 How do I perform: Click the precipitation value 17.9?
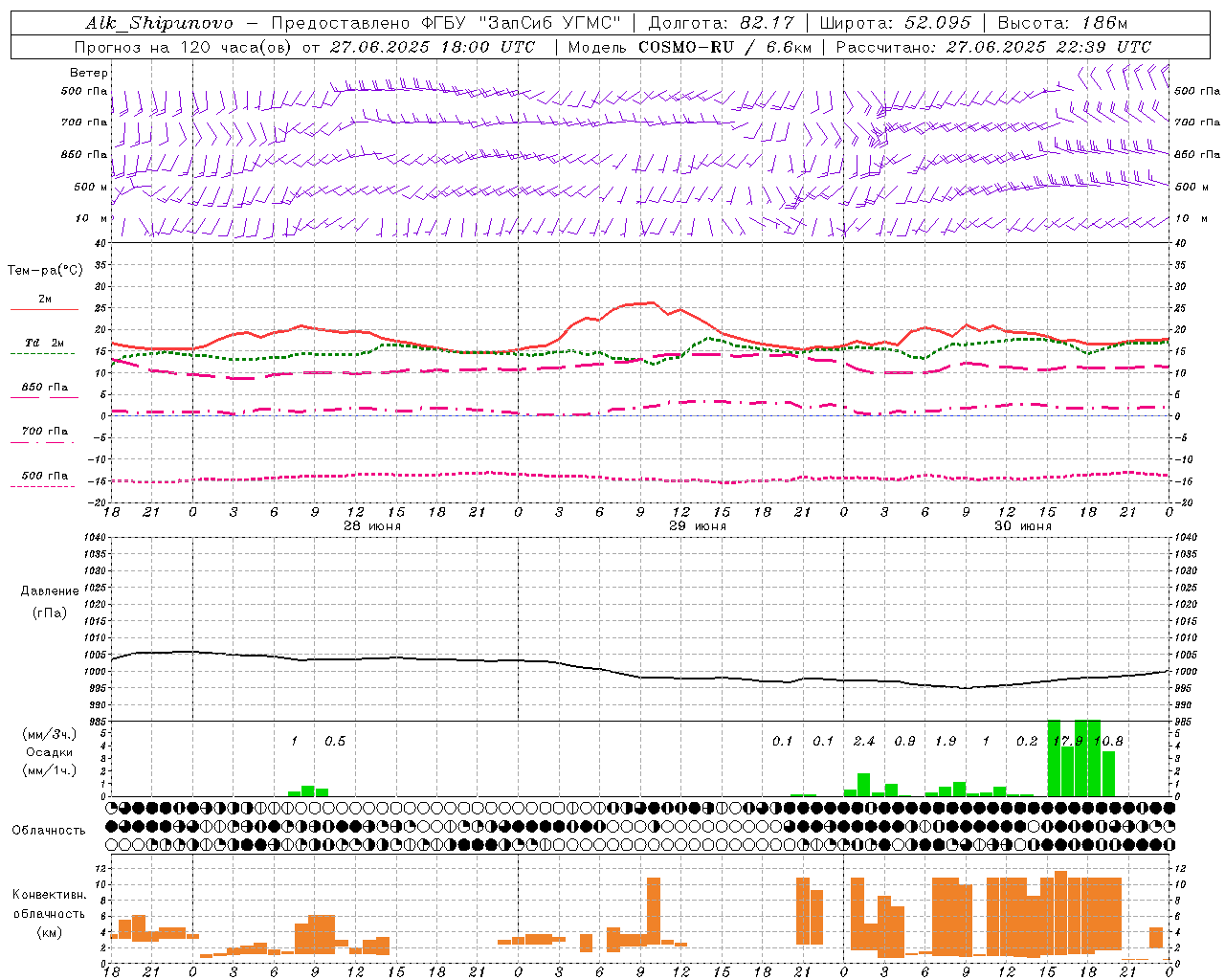coord(1067,742)
